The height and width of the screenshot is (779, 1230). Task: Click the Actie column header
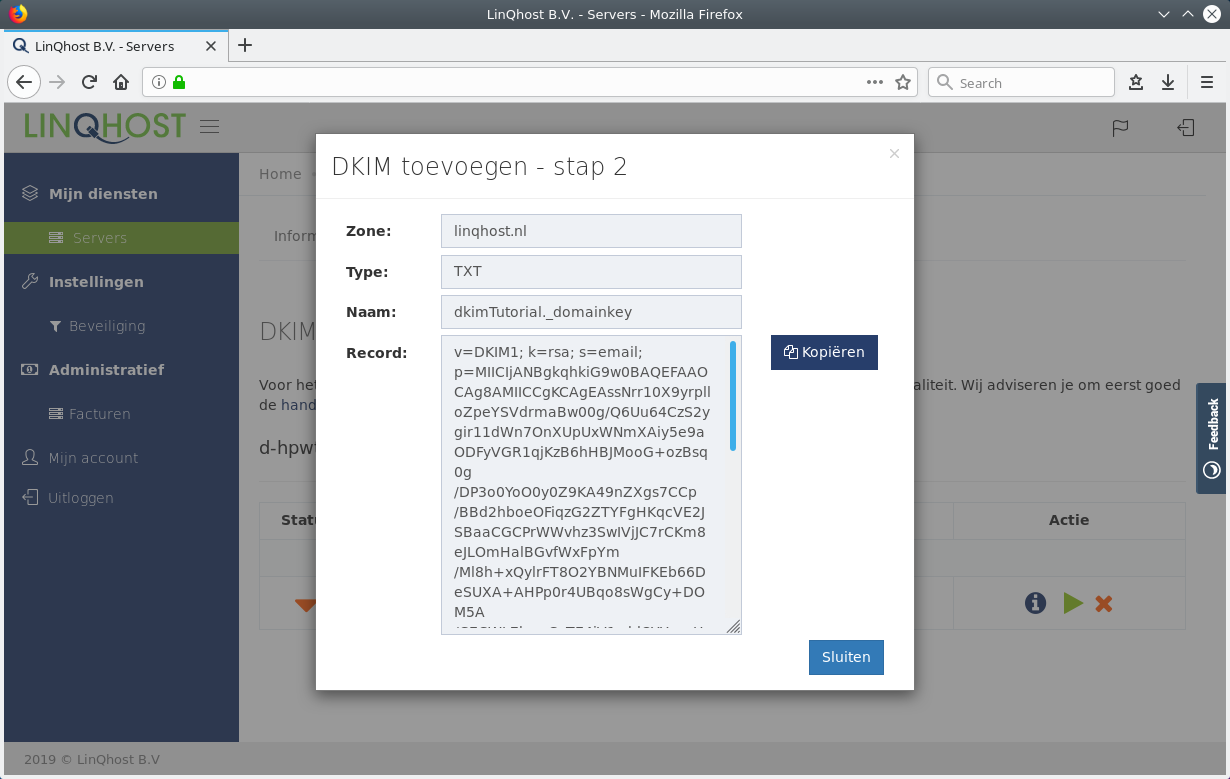coord(1069,520)
